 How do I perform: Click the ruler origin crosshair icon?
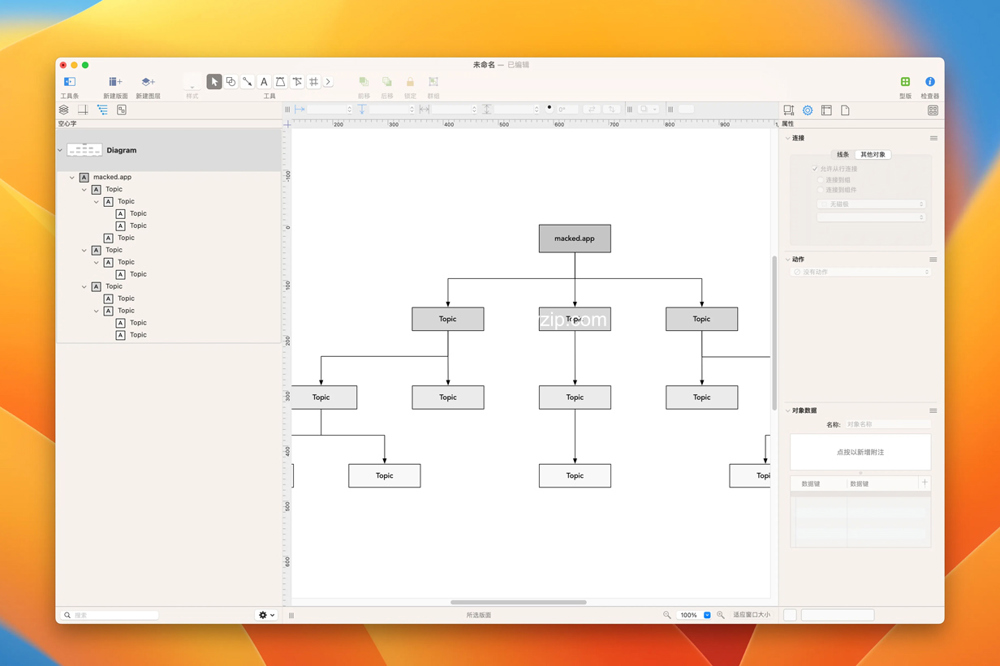[288, 124]
